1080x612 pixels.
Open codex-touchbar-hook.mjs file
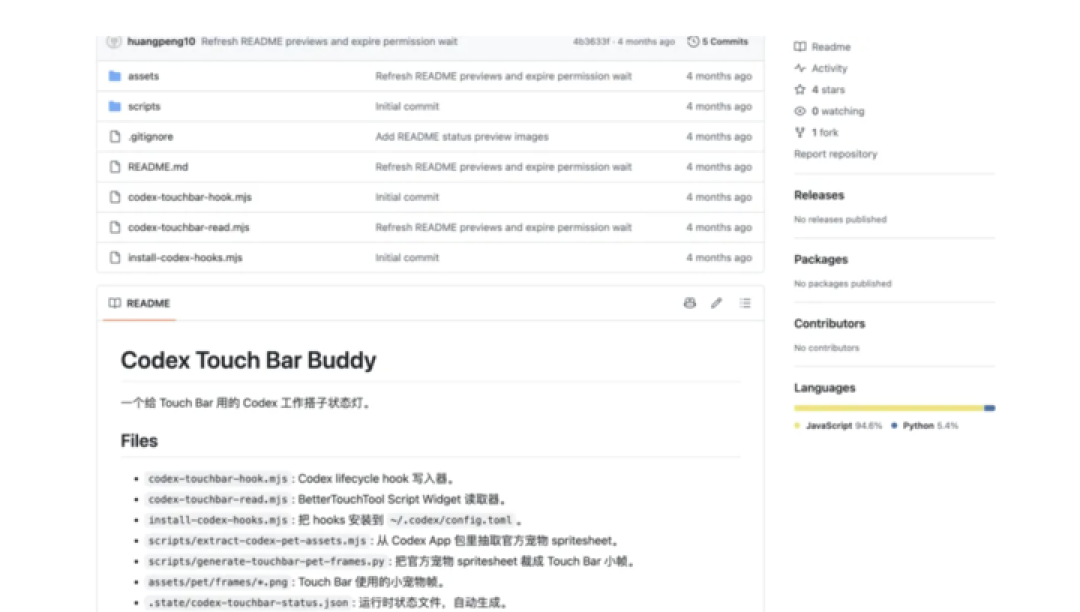189,197
